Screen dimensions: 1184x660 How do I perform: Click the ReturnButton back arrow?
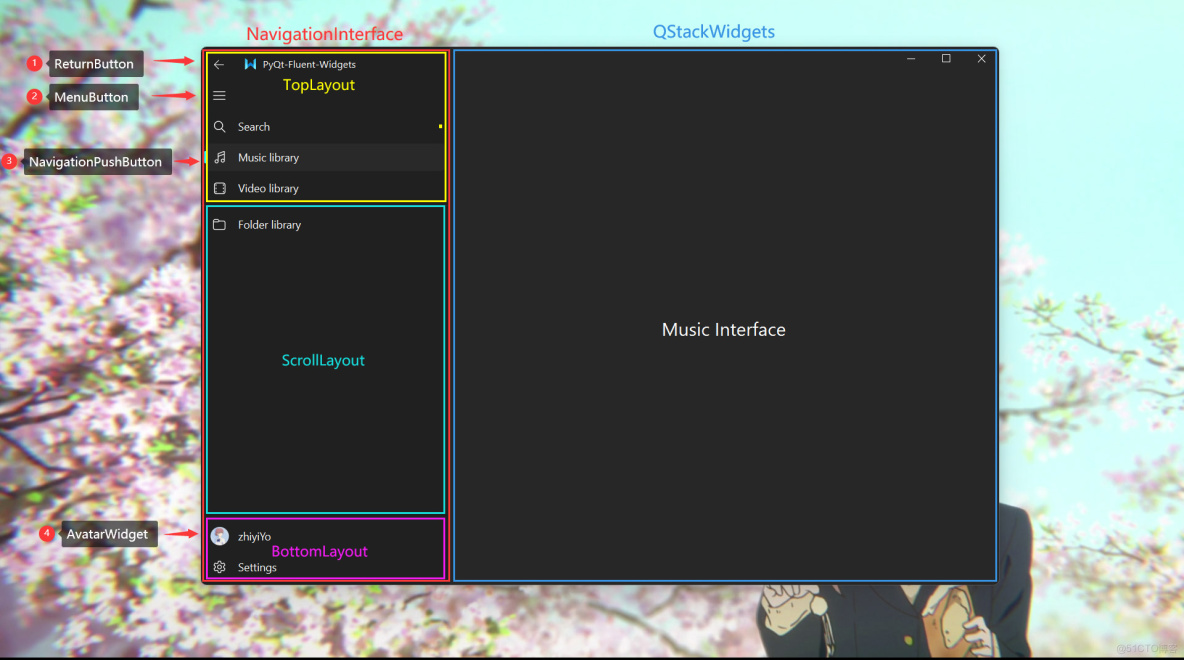(219, 64)
